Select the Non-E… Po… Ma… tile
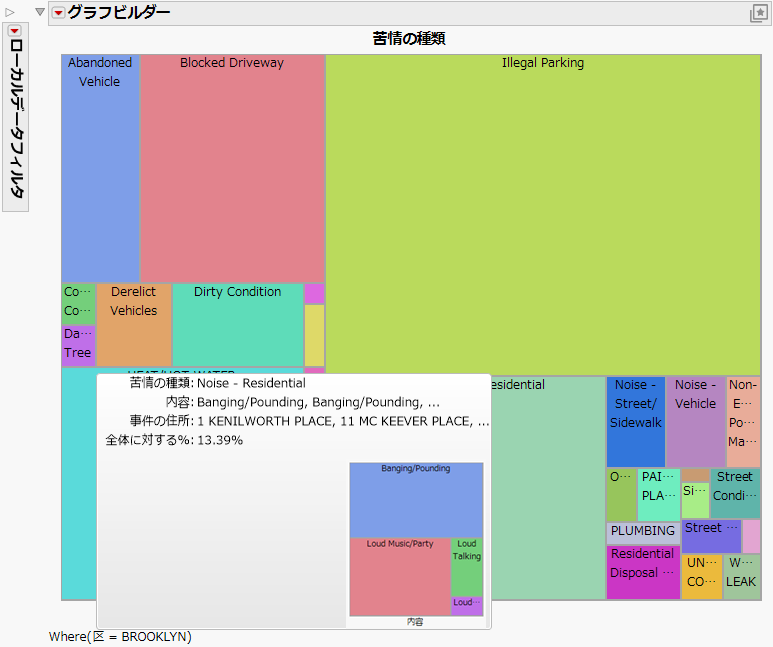This screenshot has height=647, width=773. click(743, 422)
